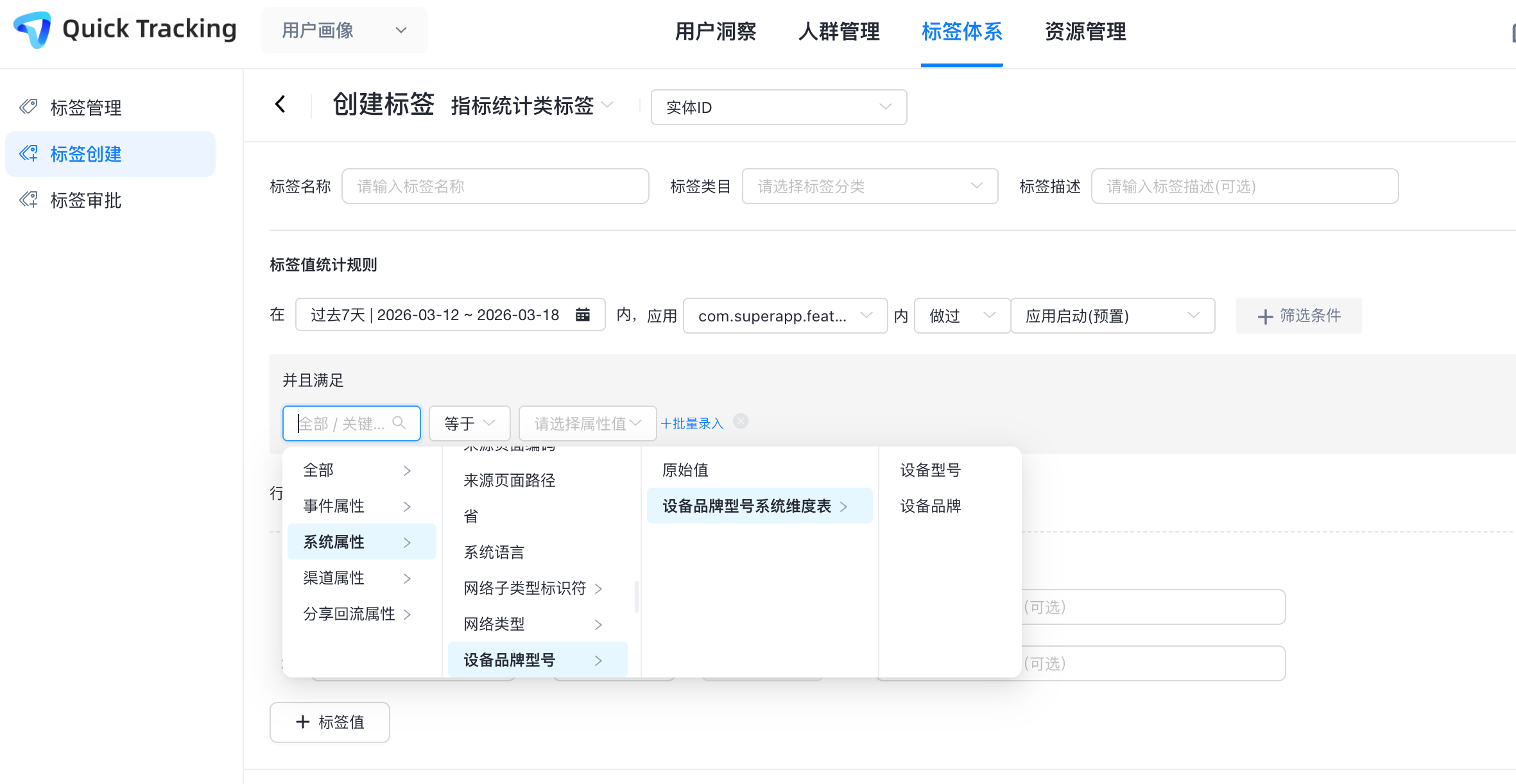This screenshot has width=1516, height=784.
Task: Click the +批量录入 link
Action: click(692, 423)
